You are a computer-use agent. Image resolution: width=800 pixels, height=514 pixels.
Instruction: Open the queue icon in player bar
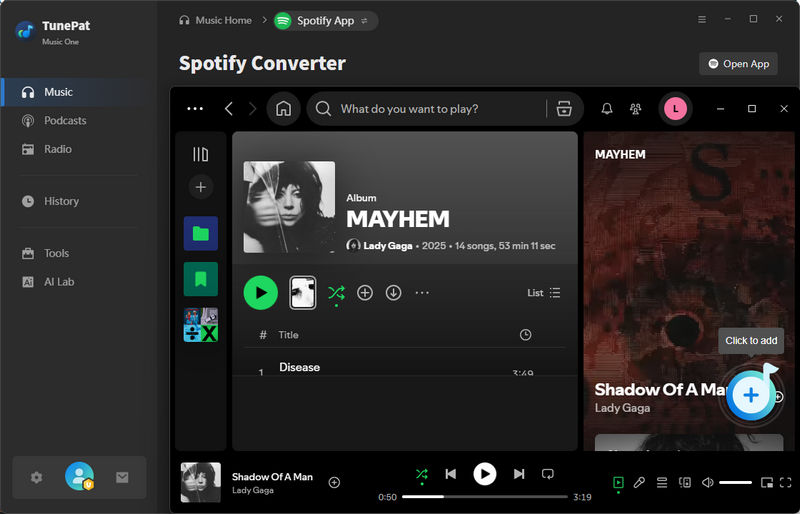pyautogui.click(x=662, y=482)
